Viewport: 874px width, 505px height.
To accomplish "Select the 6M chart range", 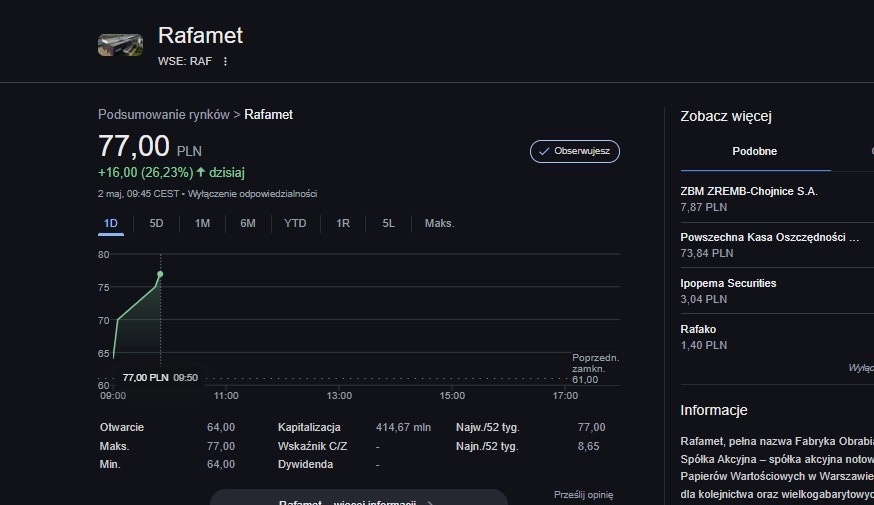I will coord(248,223).
